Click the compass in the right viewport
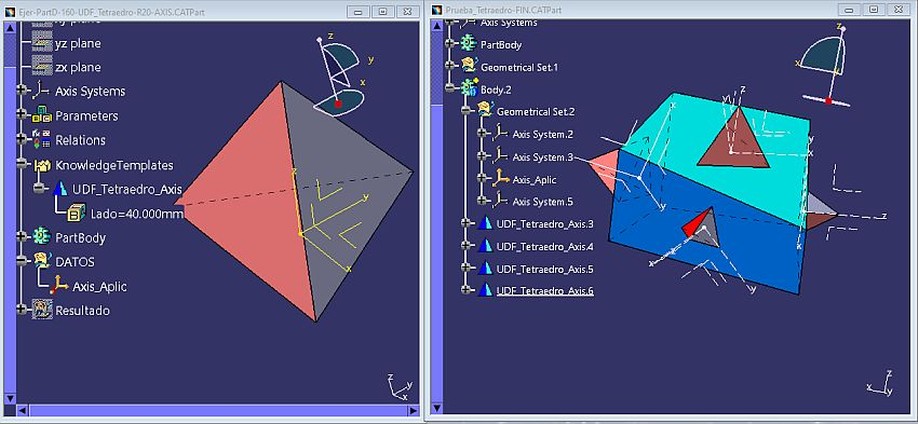Viewport: 918px width, 424px height. pos(827,66)
